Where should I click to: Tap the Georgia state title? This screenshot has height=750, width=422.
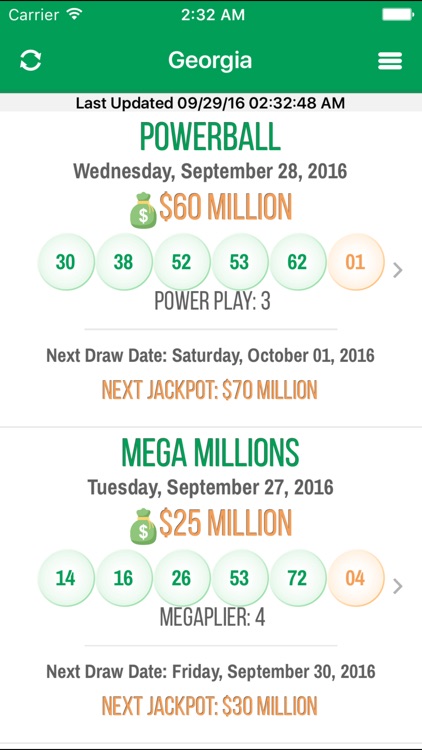coord(210,61)
